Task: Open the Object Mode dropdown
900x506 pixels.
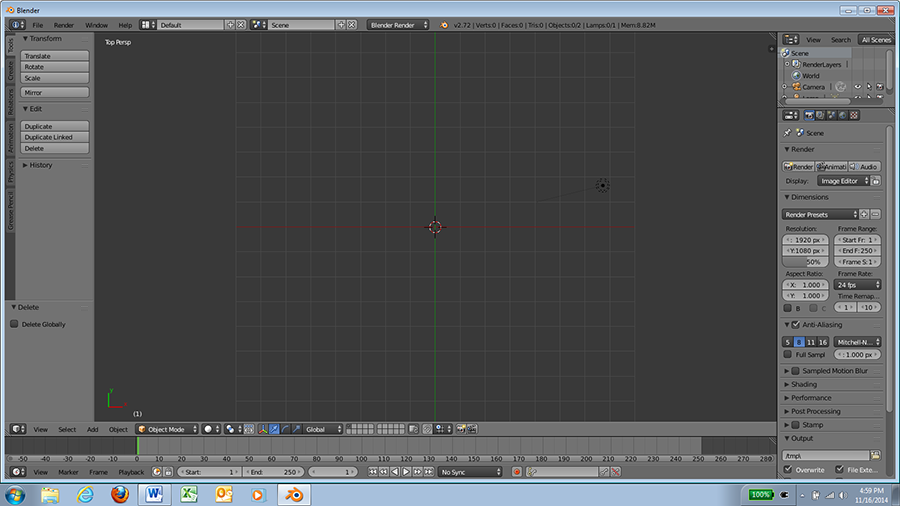Action: (x=167, y=429)
